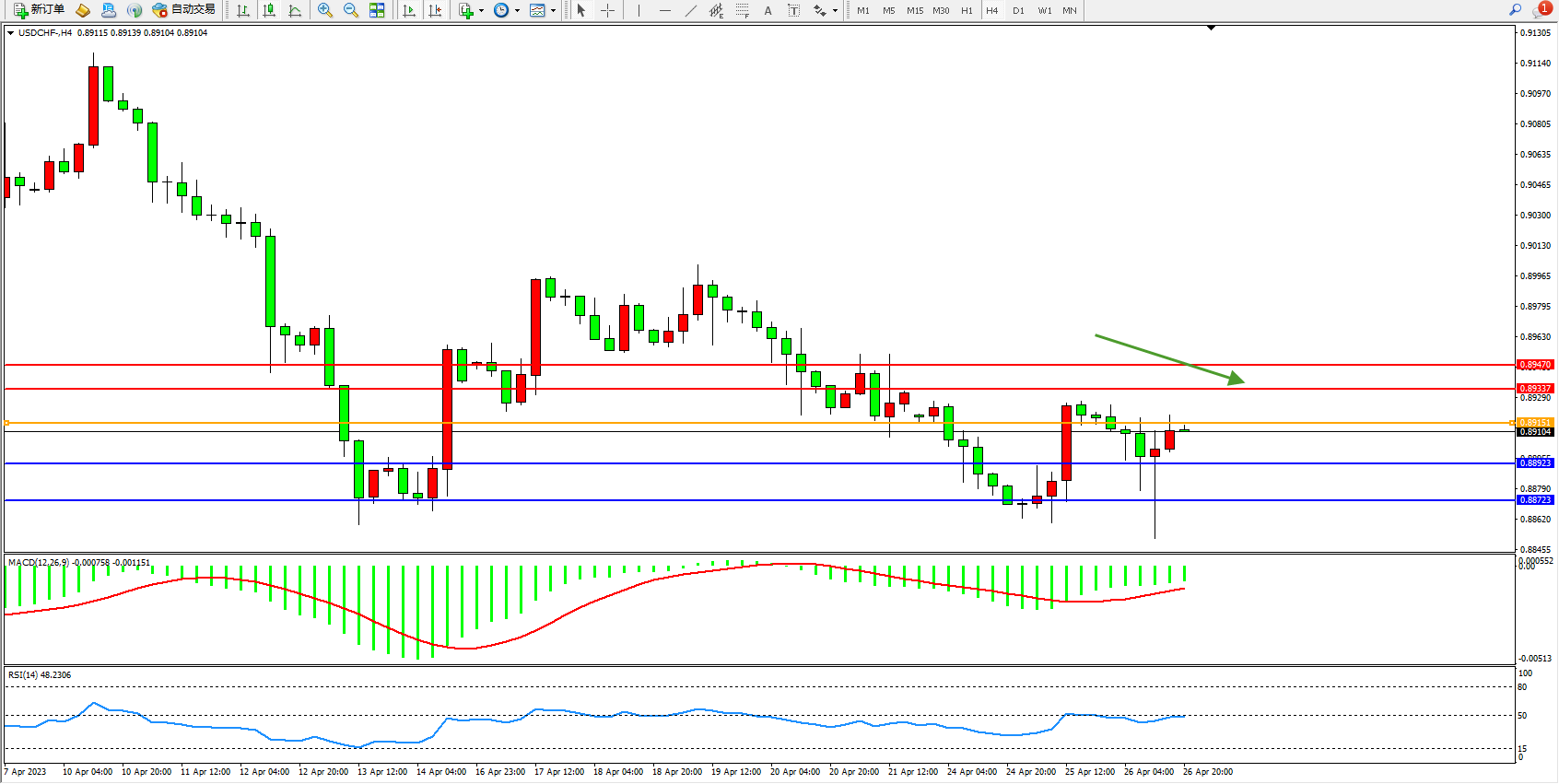Click the New Order (新订单) button
The width and height of the screenshot is (1559, 784).
39,10
